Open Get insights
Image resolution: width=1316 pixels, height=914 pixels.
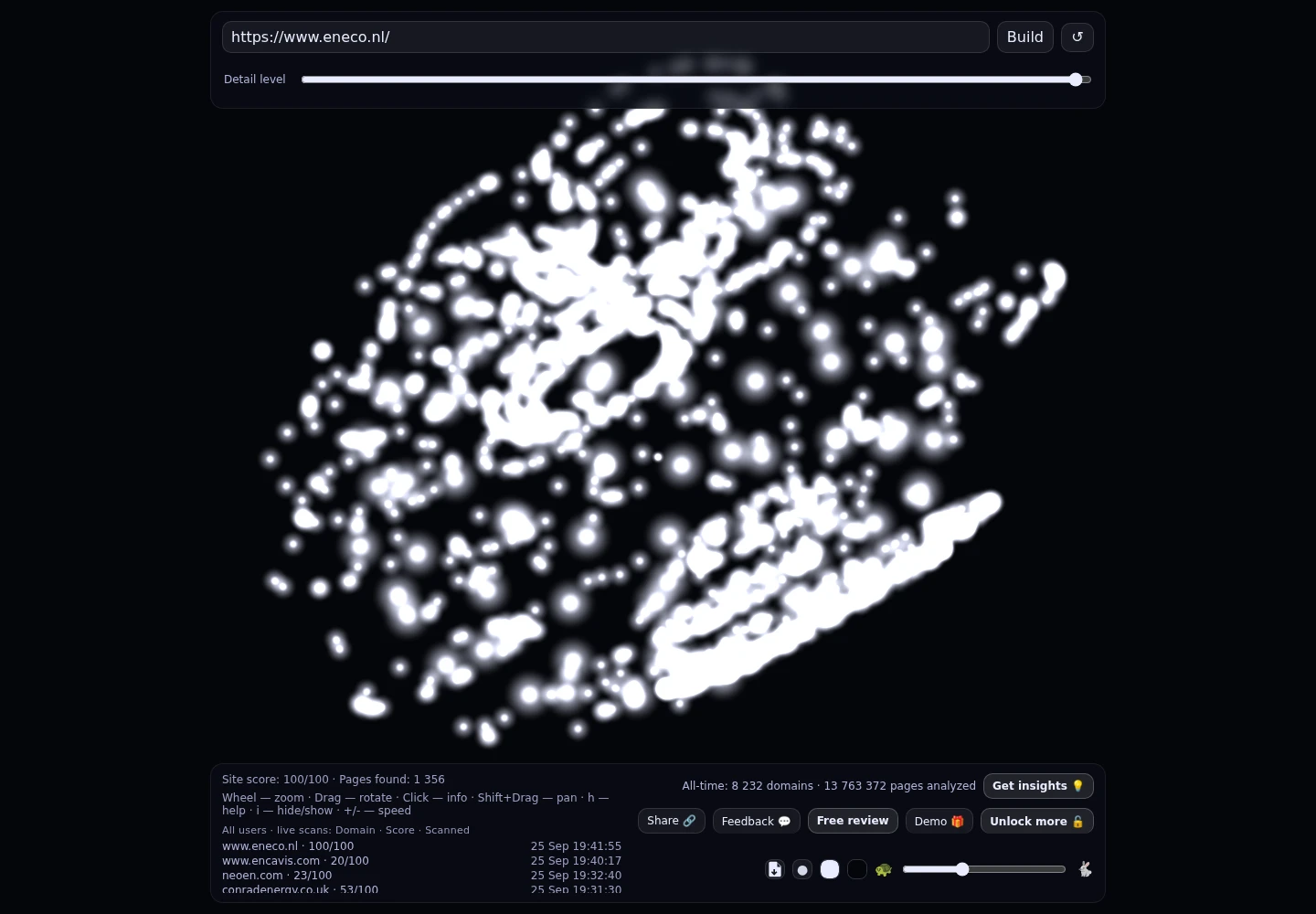pyautogui.click(x=1038, y=786)
